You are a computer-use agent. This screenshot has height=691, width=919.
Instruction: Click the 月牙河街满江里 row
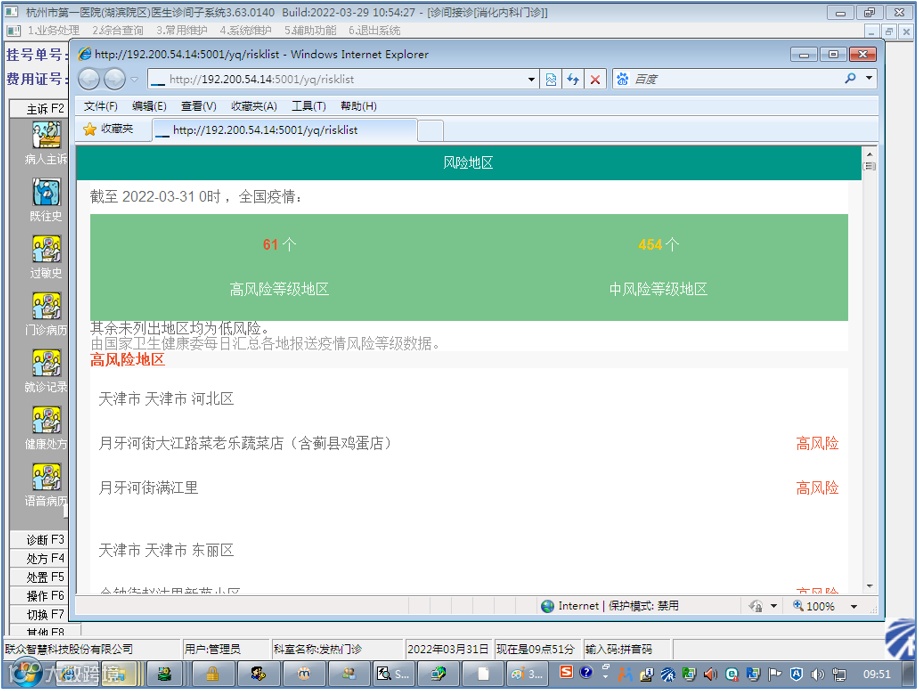coord(468,488)
